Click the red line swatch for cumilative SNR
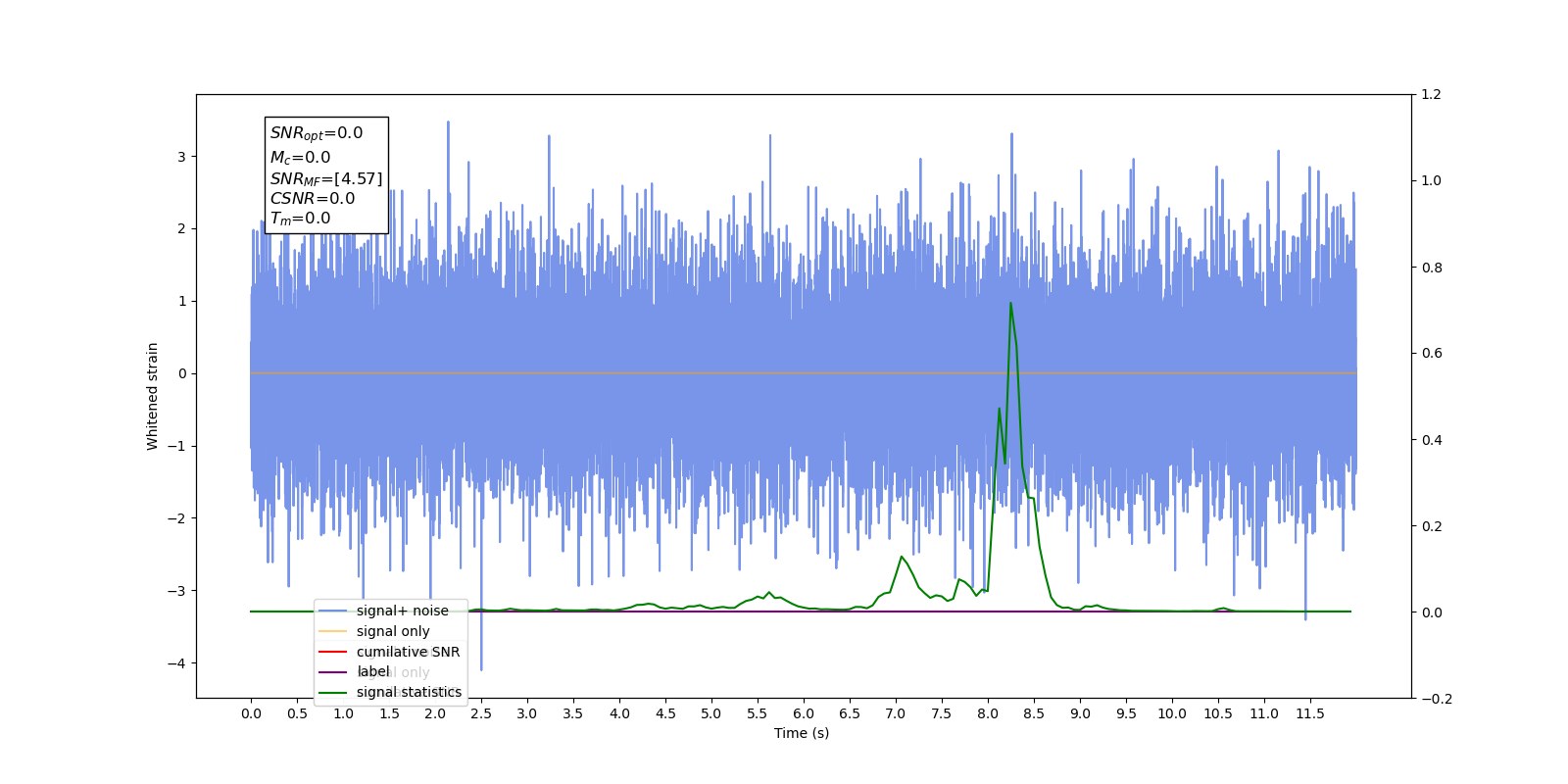The height and width of the screenshot is (784, 1568). (333, 652)
